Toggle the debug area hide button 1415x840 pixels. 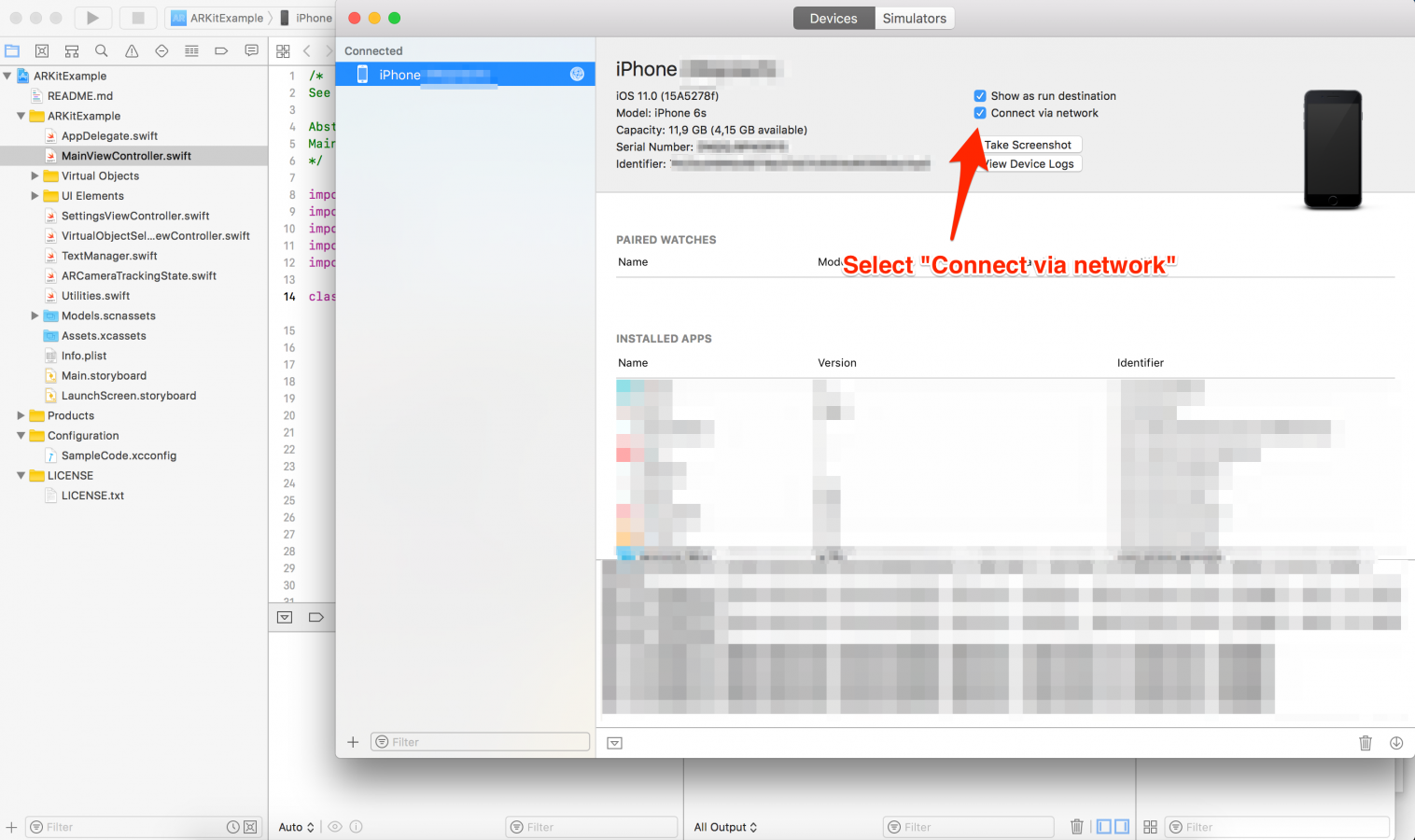[x=285, y=617]
